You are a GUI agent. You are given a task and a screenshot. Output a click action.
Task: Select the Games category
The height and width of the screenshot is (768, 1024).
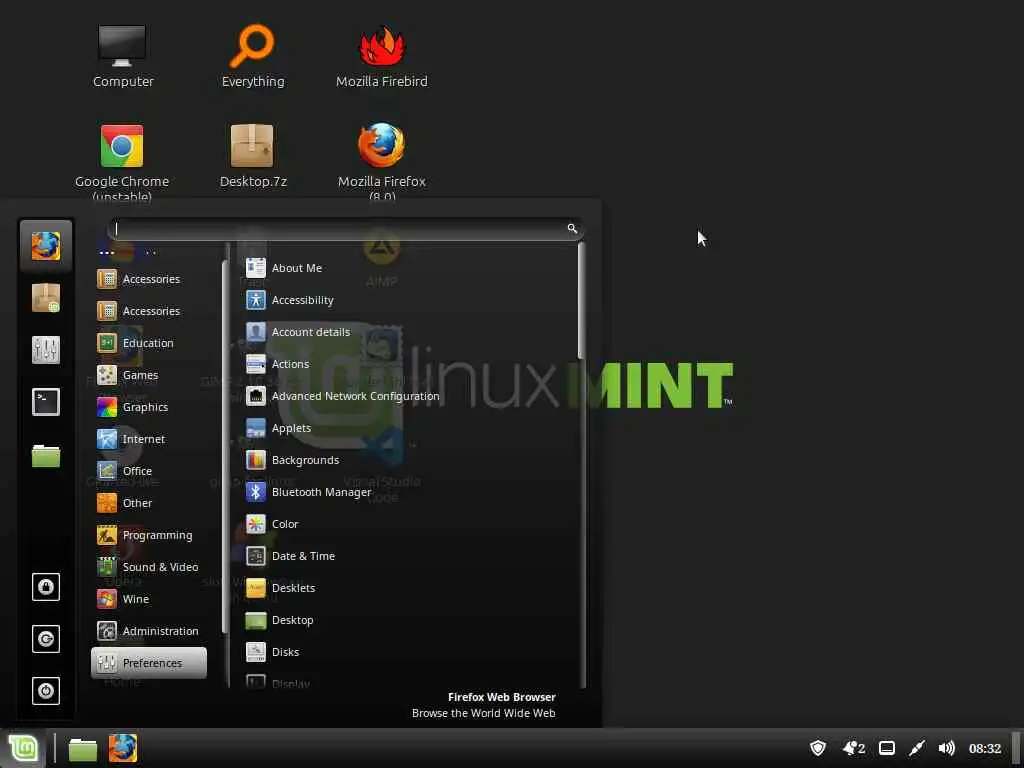pos(148,375)
